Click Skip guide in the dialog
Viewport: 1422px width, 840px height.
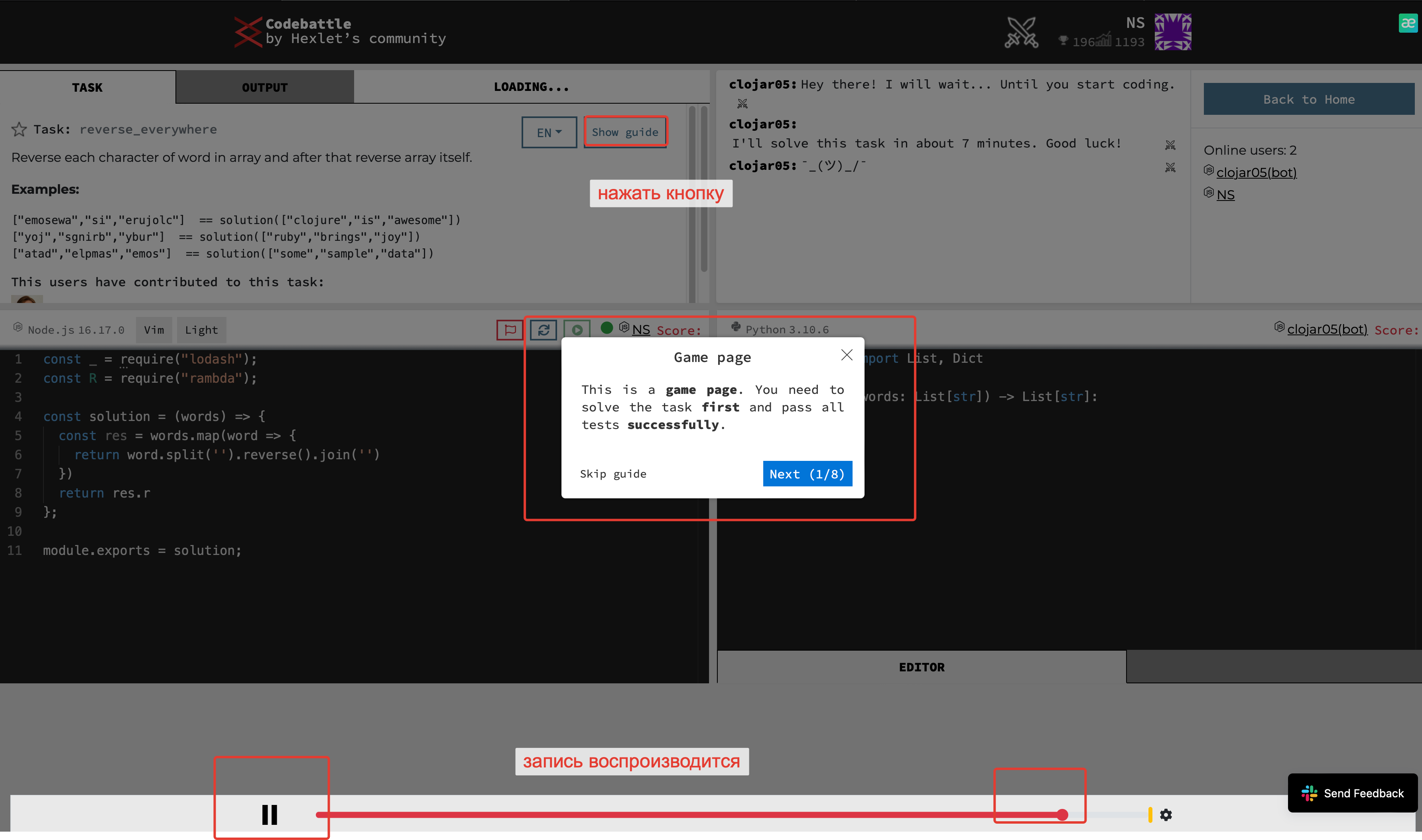(613, 474)
